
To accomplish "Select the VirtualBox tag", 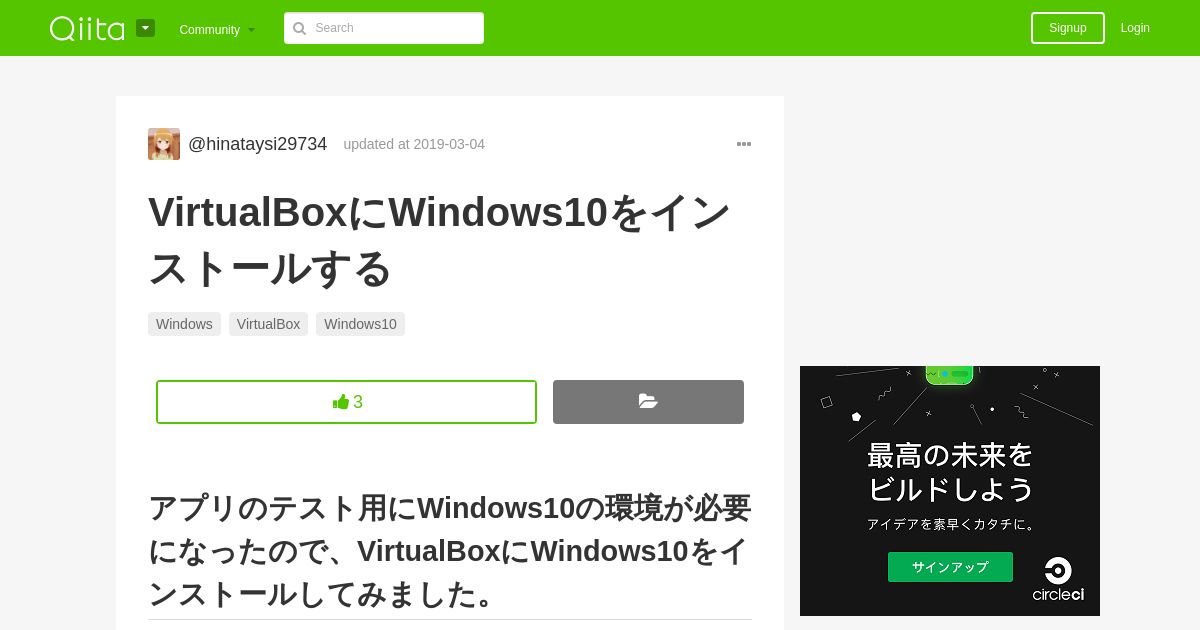I will 268,324.
